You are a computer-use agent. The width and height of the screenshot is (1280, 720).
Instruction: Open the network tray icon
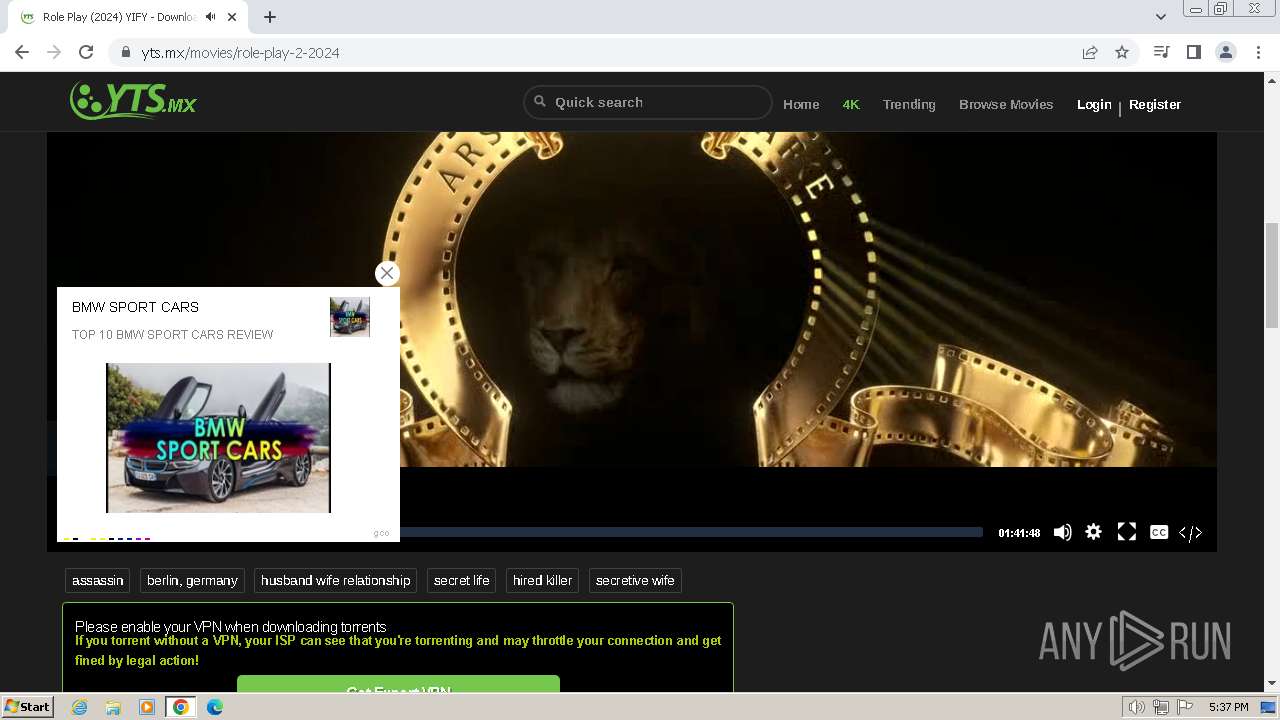pyautogui.click(x=1161, y=707)
